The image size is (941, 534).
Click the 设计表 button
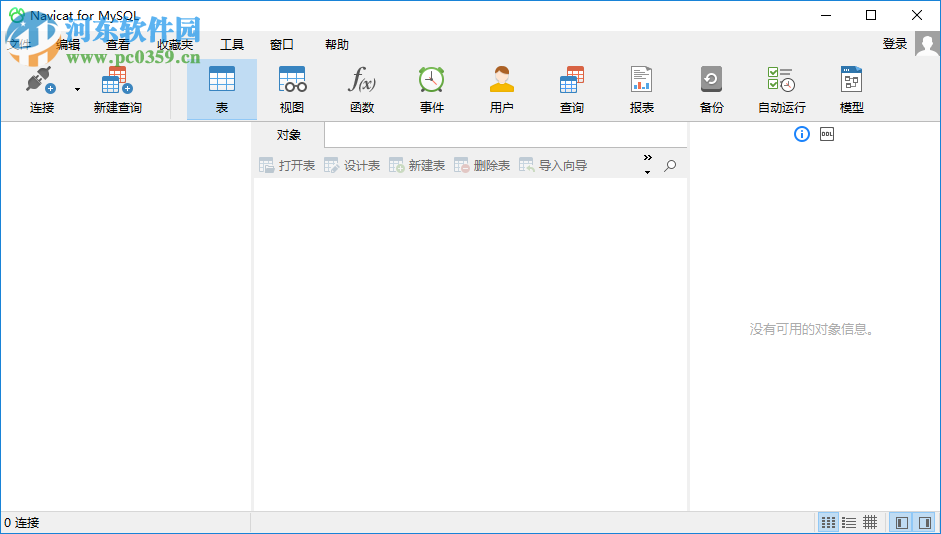[352, 166]
